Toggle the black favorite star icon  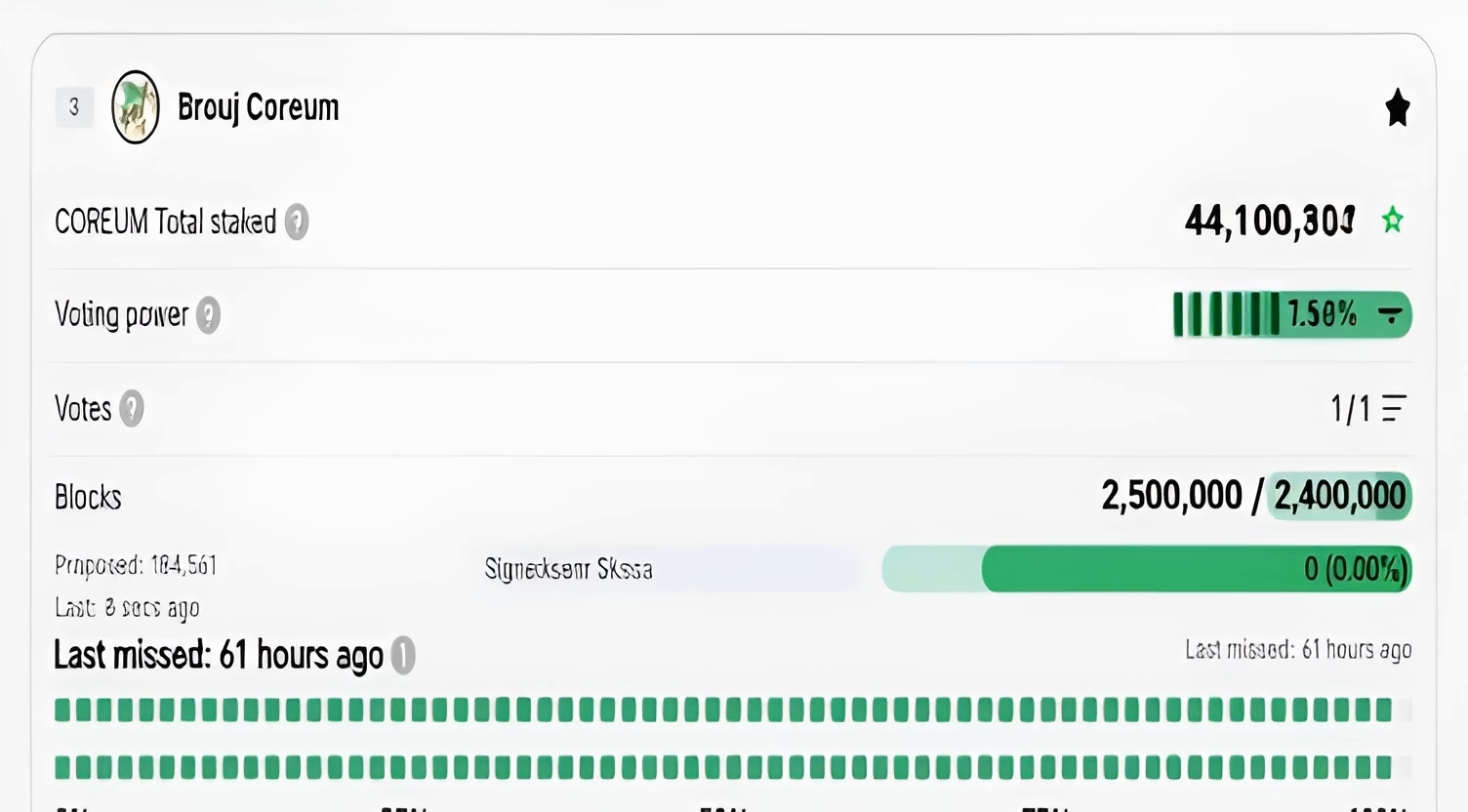pyautogui.click(x=1398, y=107)
